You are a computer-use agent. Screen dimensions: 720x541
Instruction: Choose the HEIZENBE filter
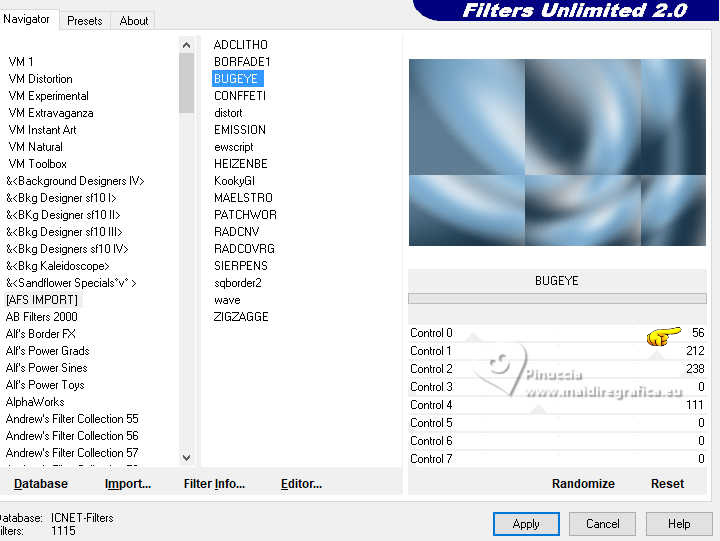(x=241, y=163)
